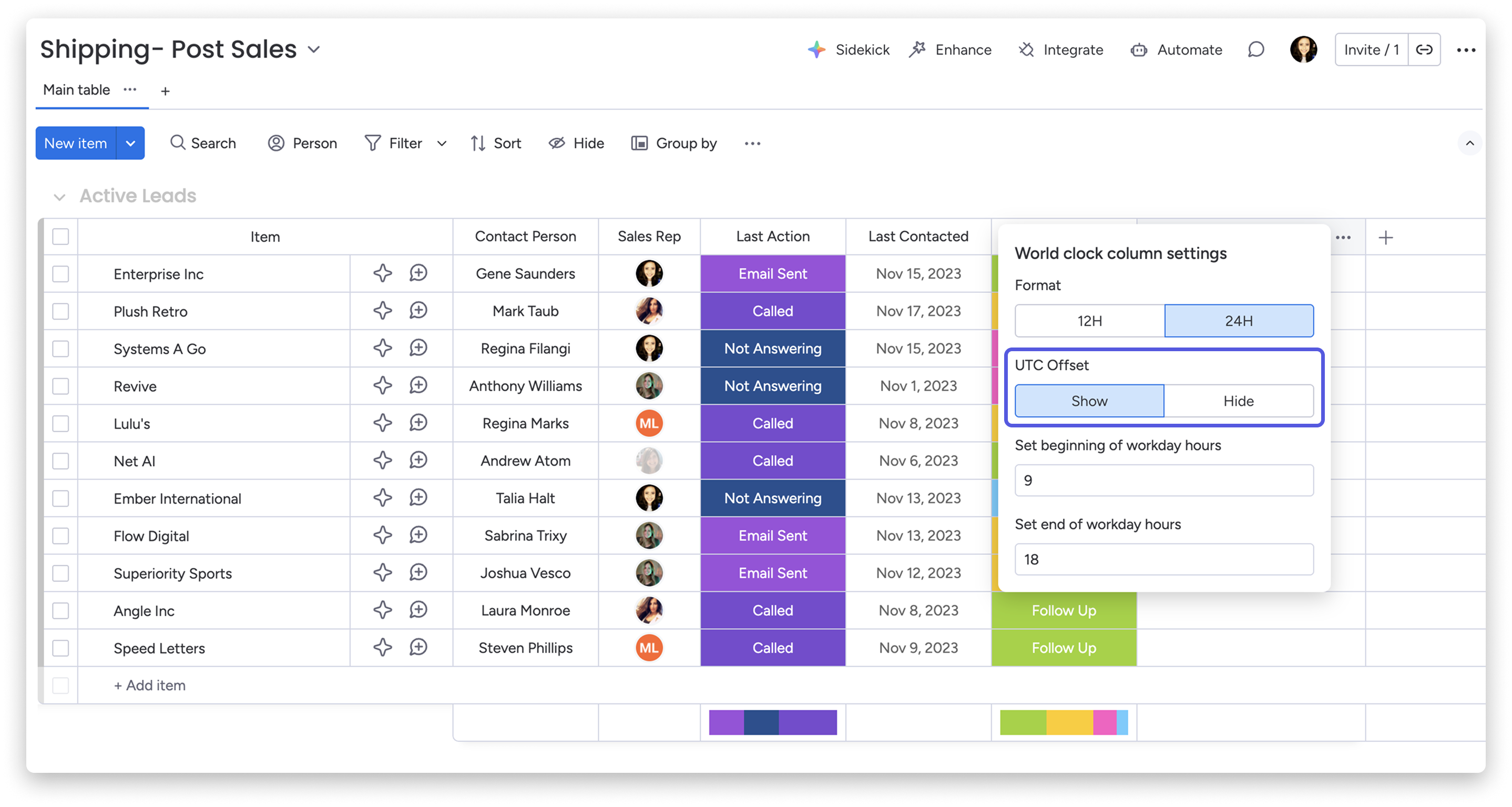
Task: Add new column with plus icon
Action: pos(1386,238)
